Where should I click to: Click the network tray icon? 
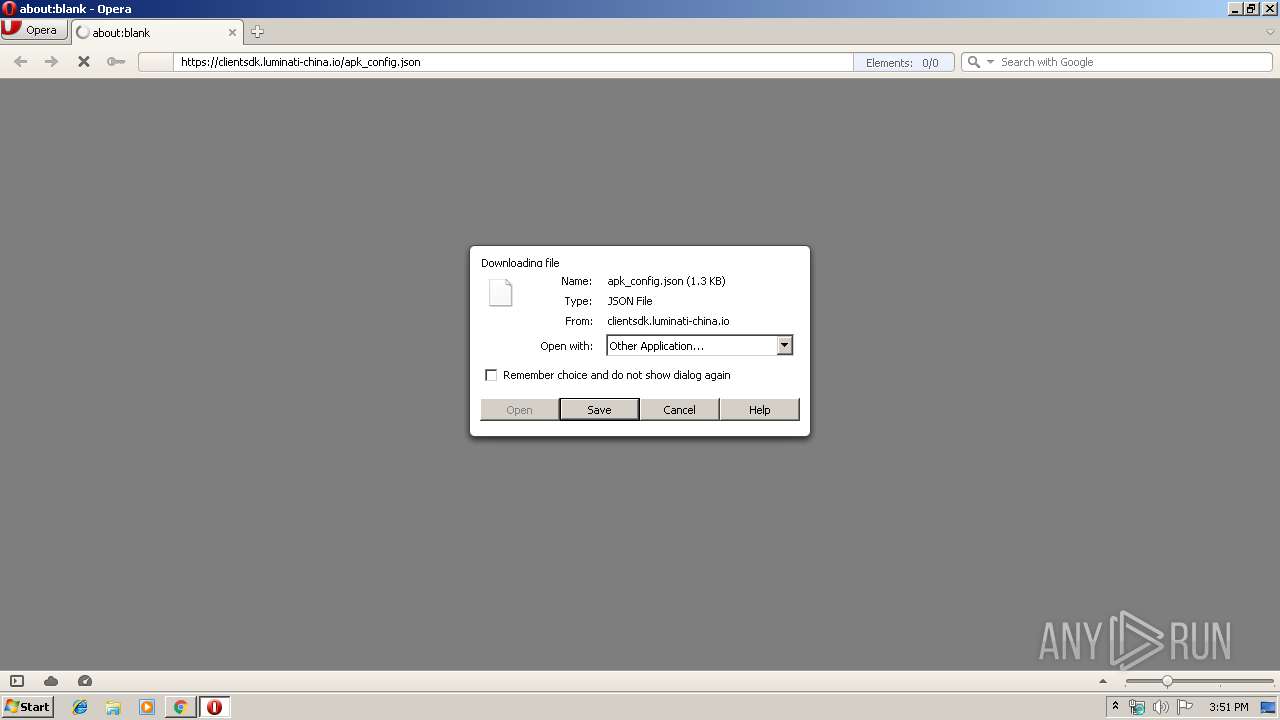(1137, 707)
